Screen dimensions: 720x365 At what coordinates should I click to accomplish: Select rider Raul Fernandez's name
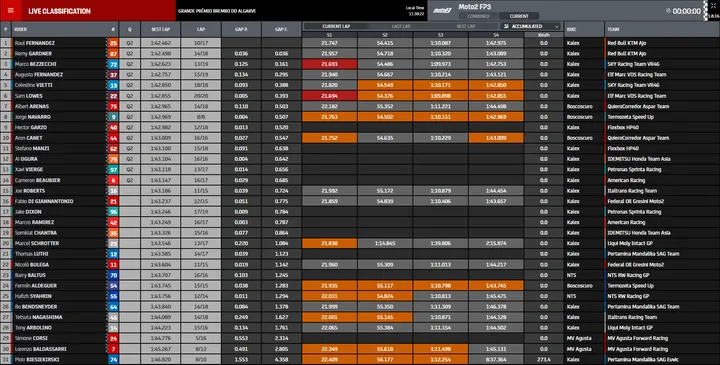click(x=34, y=43)
